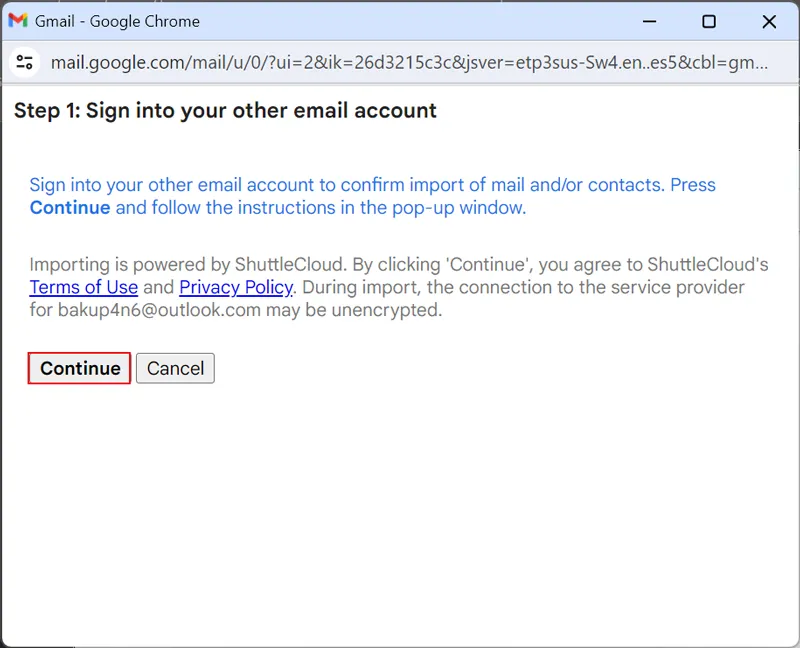
Task: Open site information icon in address bar
Action: click(x=24, y=63)
